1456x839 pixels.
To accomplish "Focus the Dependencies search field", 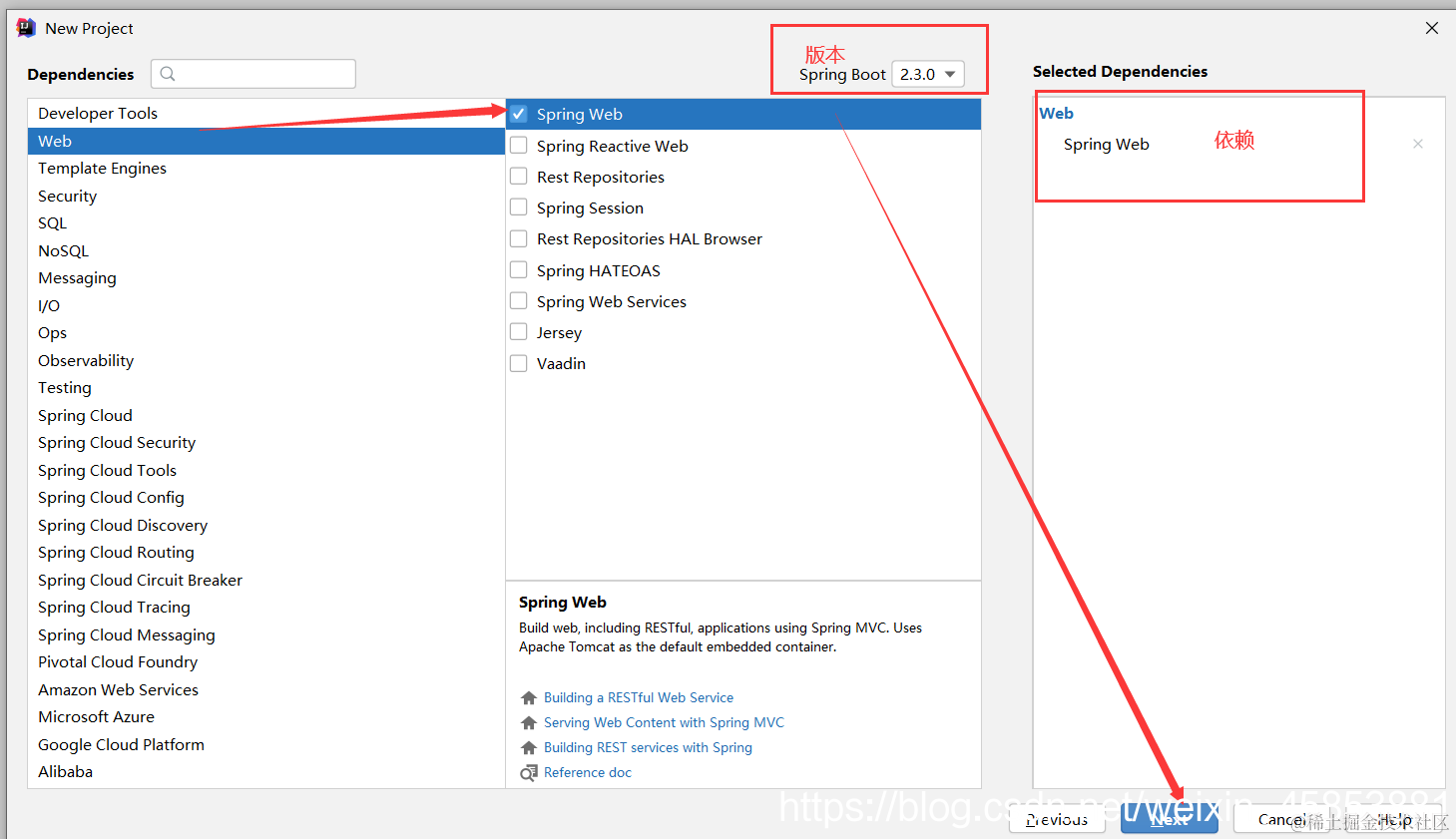I will (253, 74).
